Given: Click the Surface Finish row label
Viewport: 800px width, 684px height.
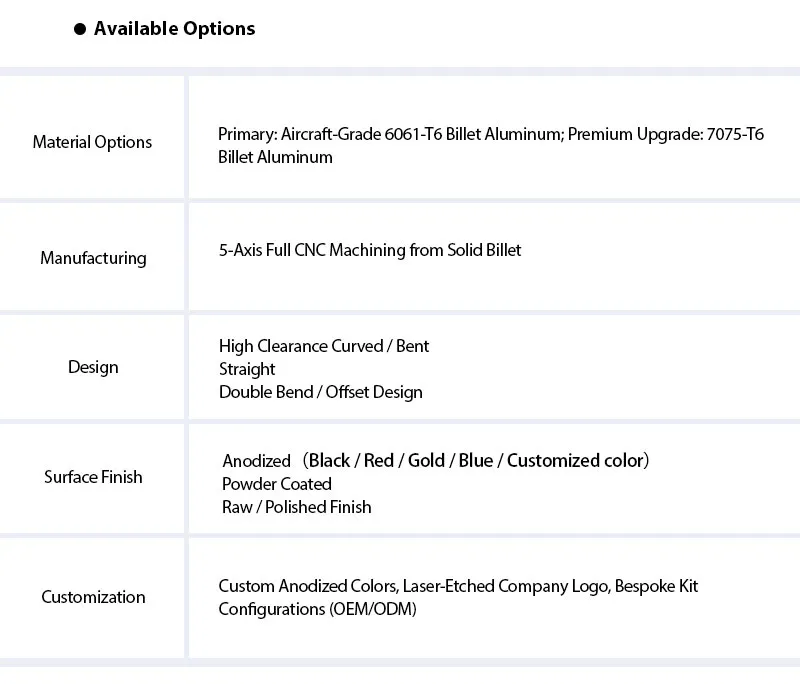Looking at the screenshot, I should 93,477.
